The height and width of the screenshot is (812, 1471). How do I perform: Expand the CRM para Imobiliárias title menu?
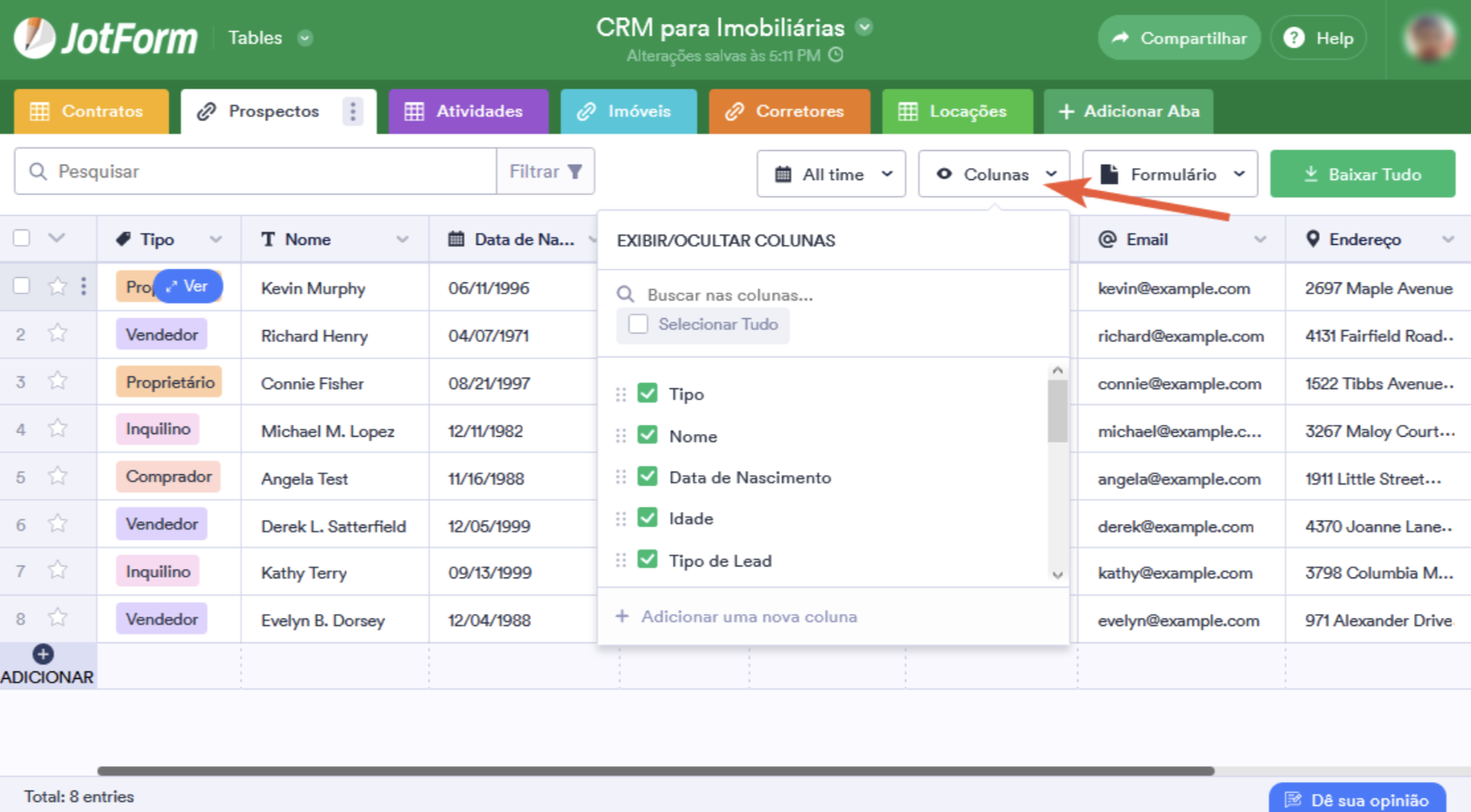tap(864, 26)
